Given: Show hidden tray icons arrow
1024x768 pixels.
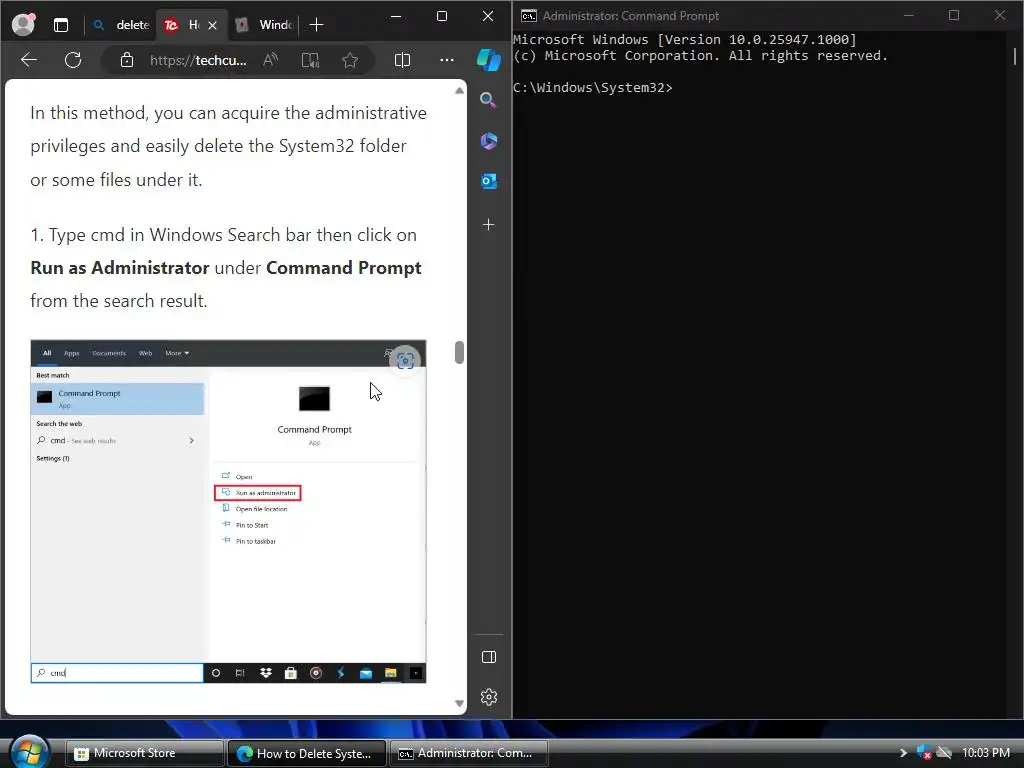Looking at the screenshot, I should click(x=903, y=753).
